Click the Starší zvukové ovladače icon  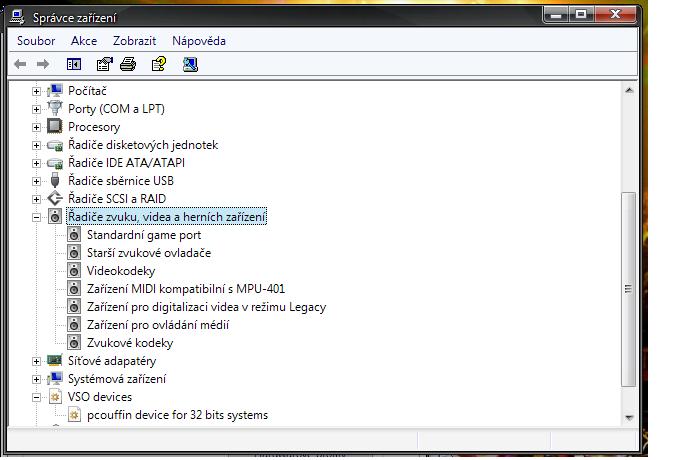pyautogui.click(x=74, y=253)
